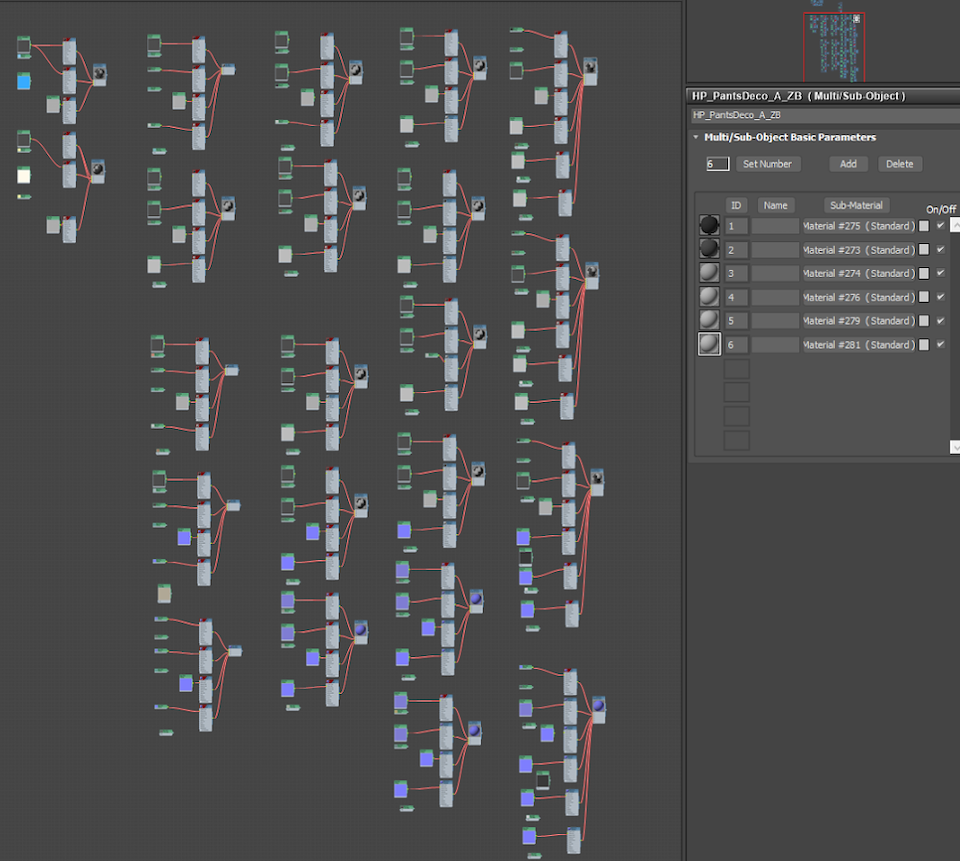Click the material preview sphere for ID 2

tap(709, 250)
